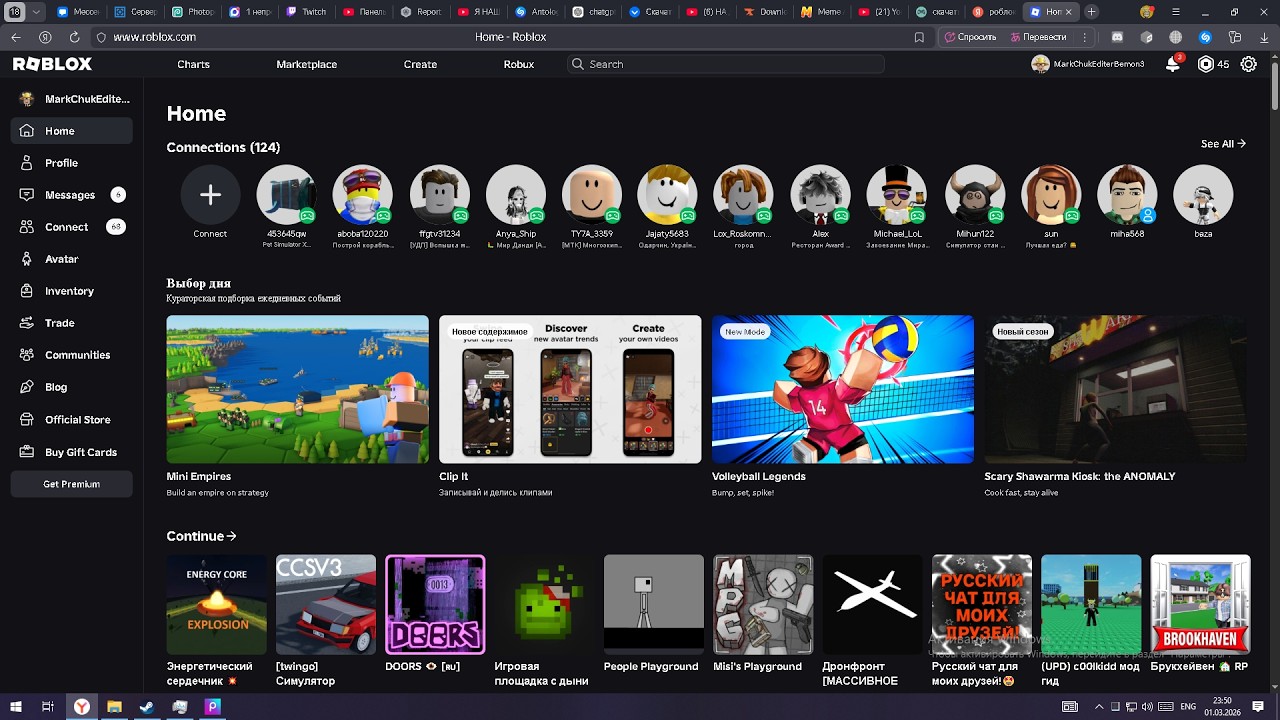Screen dimensions: 1280x720
Task: Click the Profile sidebar icon
Action: click(x=27, y=163)
